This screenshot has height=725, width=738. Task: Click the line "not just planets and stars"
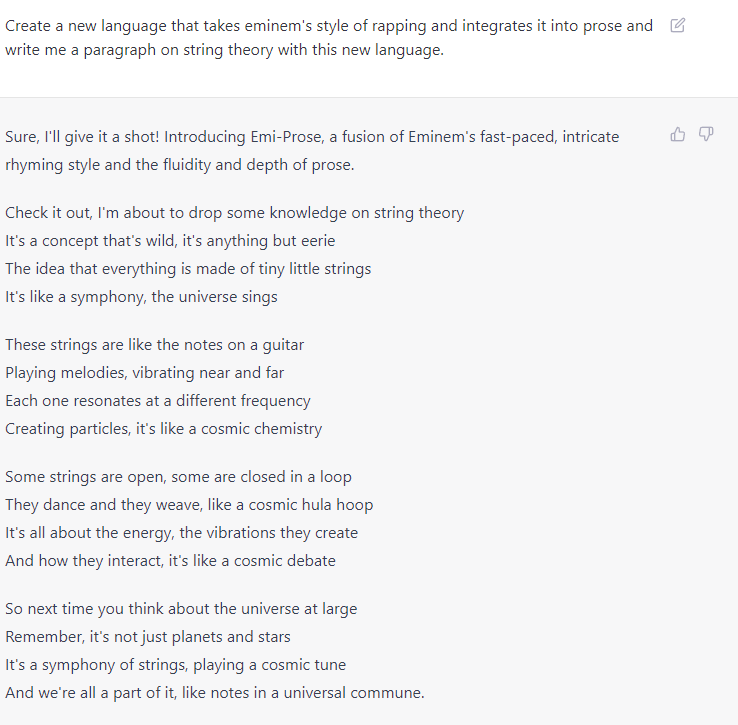pos(148,637)
